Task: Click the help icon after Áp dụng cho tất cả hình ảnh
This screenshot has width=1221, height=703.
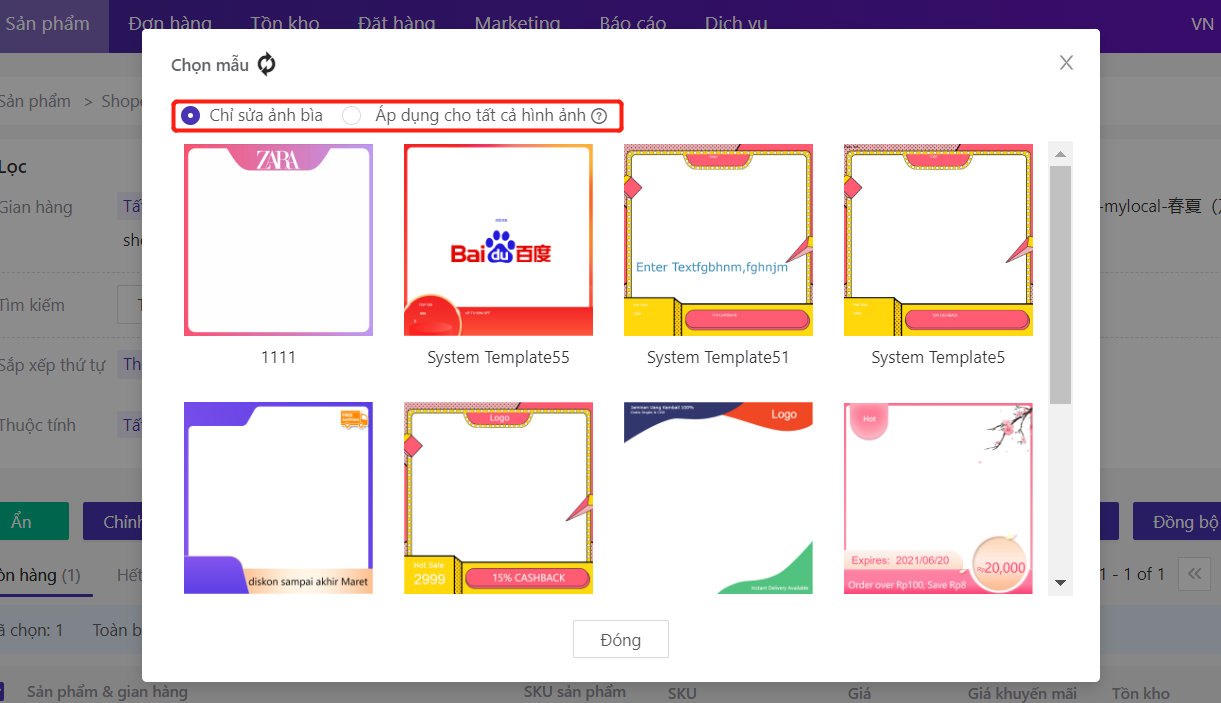Action: (599, 116)
